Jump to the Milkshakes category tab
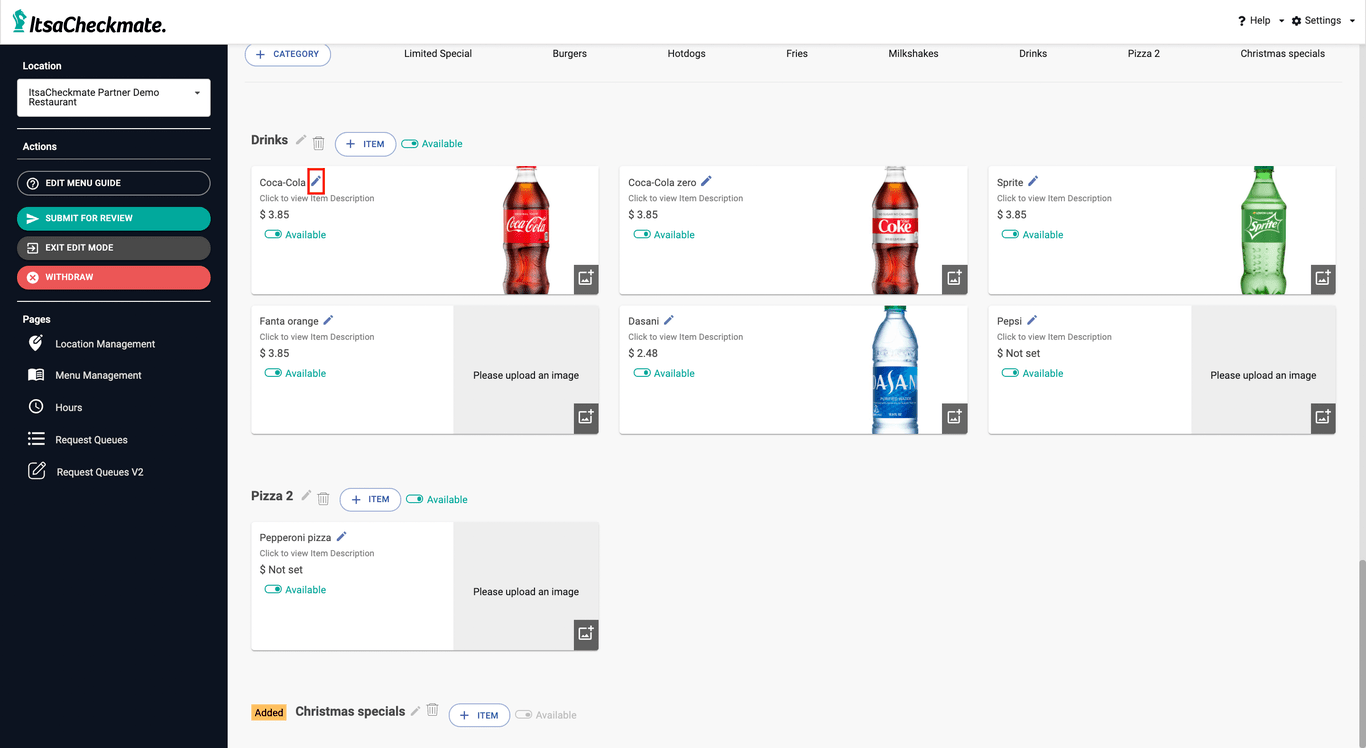The image size is (1366, 748). click(913, 53)
